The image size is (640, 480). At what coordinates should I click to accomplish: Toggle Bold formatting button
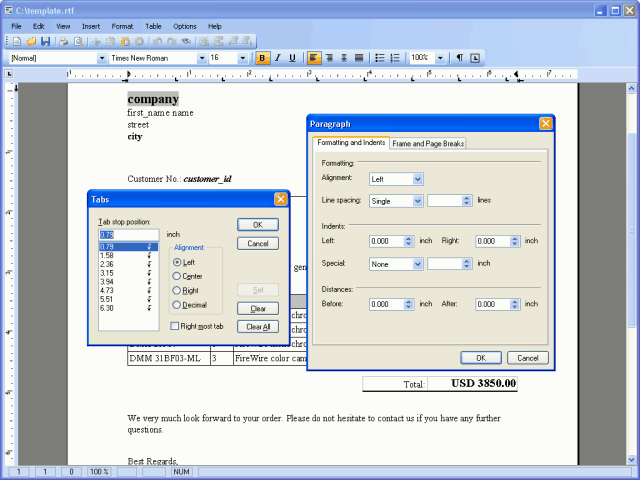pos(262,58)
